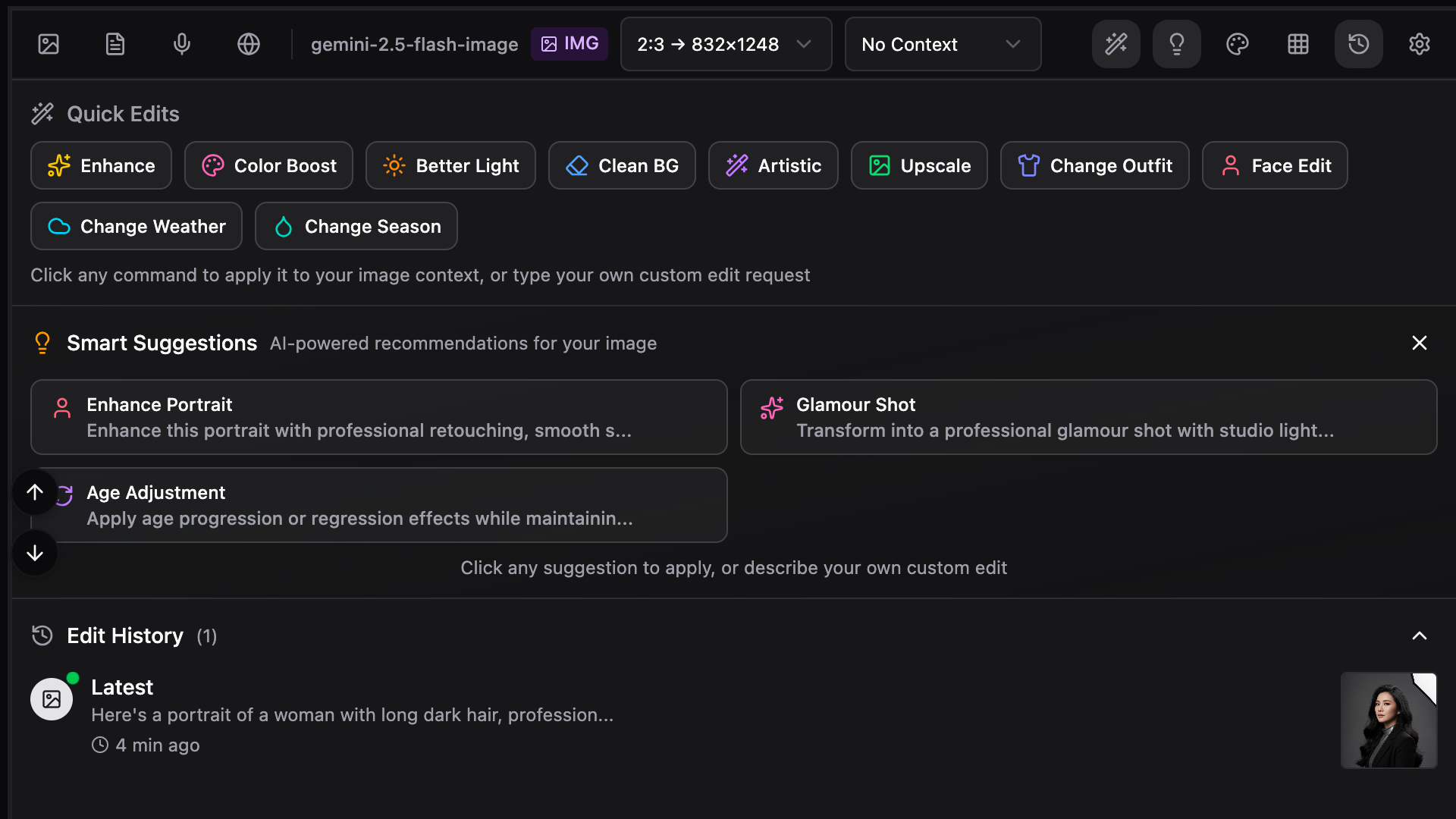This screenshot has height=819, width=1456.
Task: Close the Smart Suggestions panel
Action: click(x=1420, y=343)
